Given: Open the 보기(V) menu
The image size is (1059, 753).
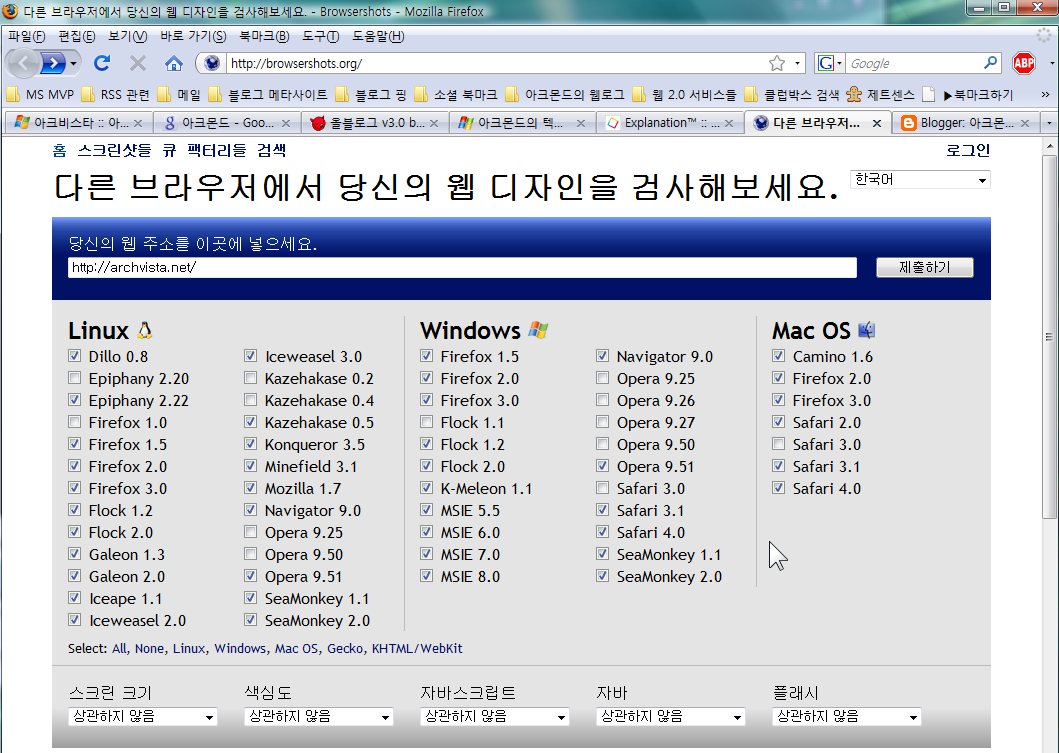Looking at the screenshot, I should click(127, 36).
